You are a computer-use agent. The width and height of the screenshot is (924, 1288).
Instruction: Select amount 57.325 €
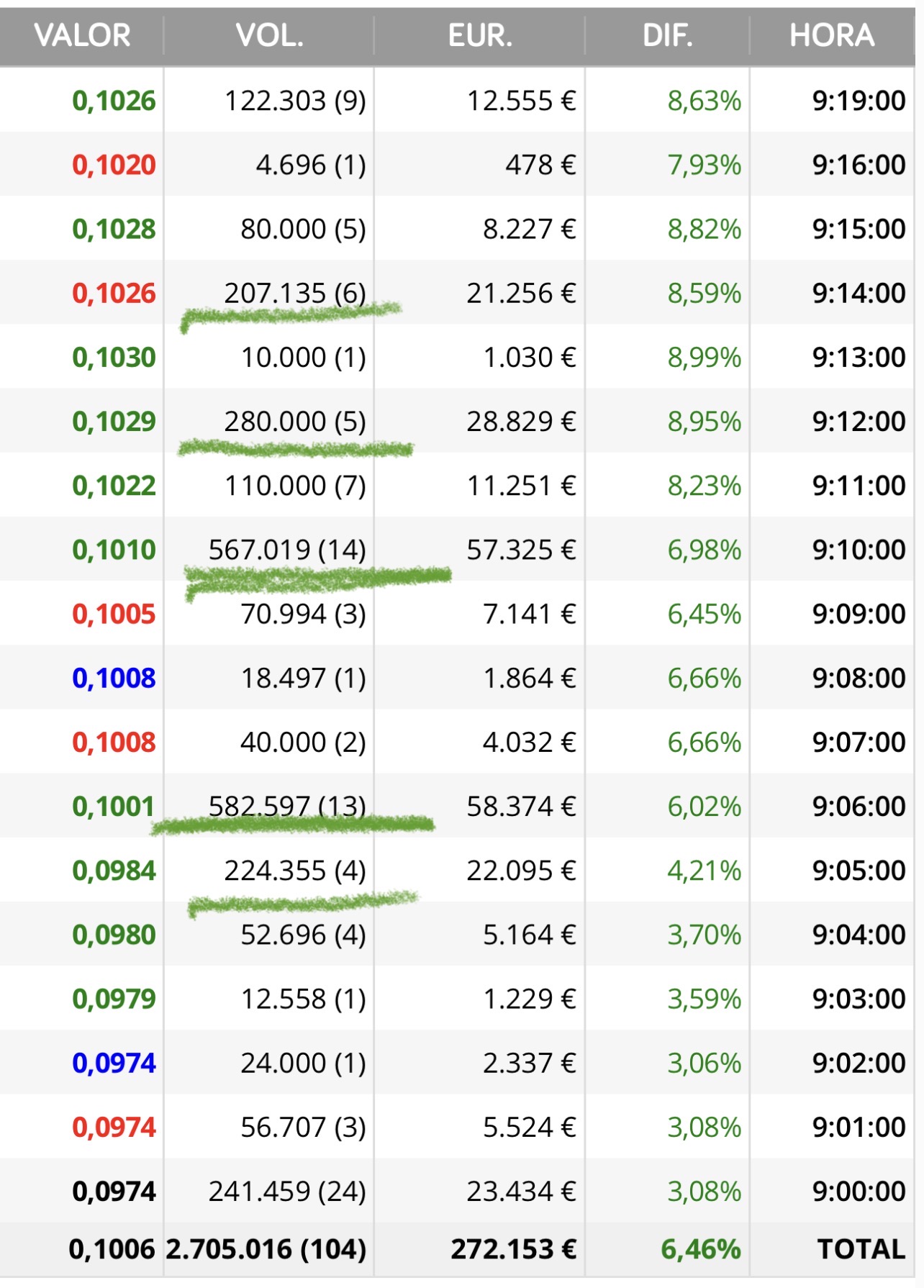[522, 550]
